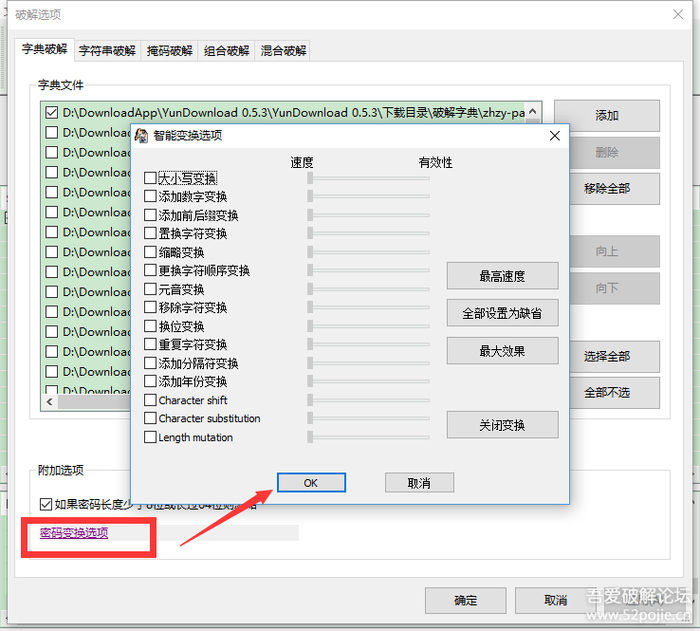This screenshot has width=700, height=631.
Task: Click the 选择全部 button
Action: pos(614,356)
